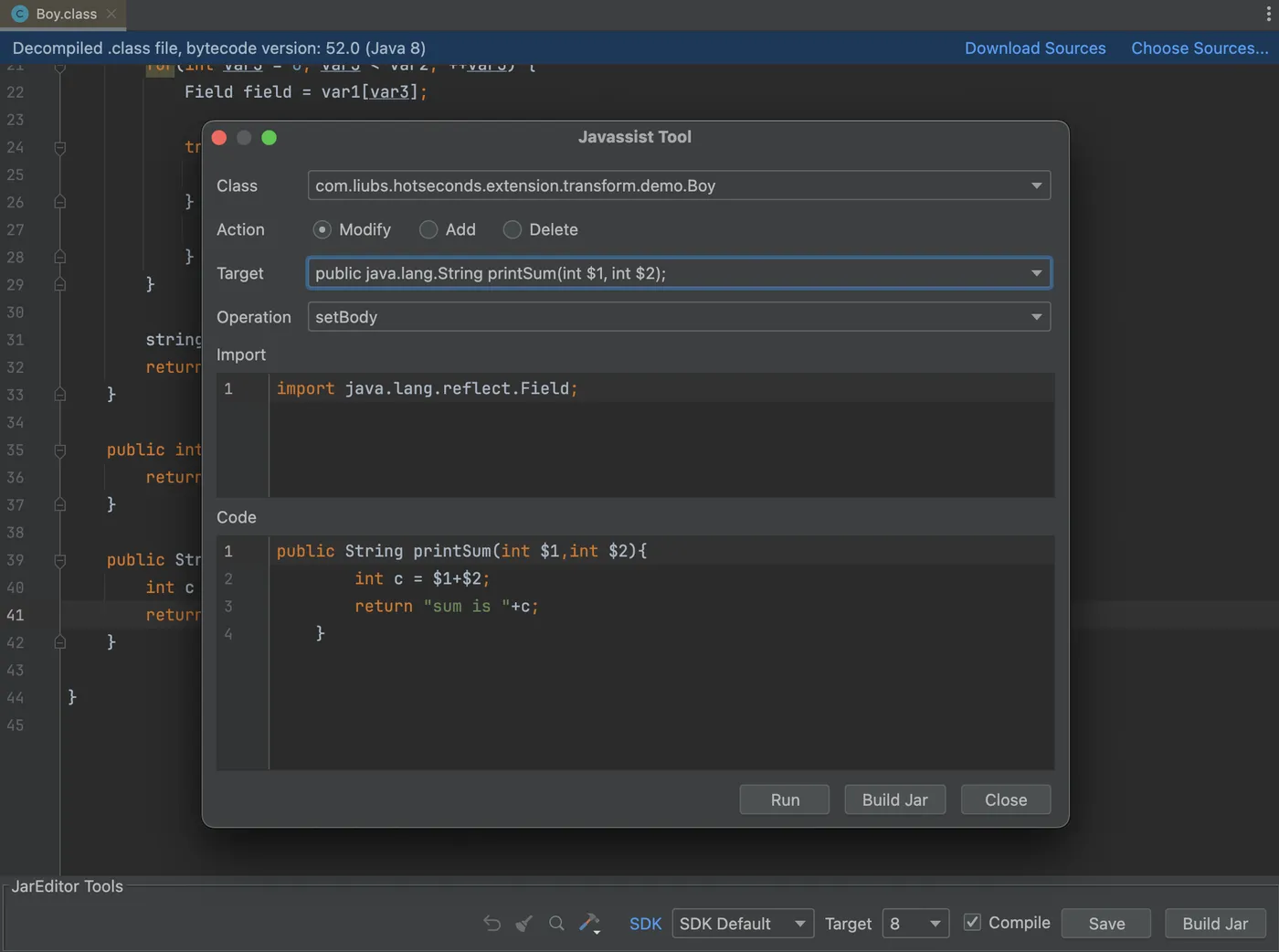Open the SDK Default dropdown

(743, 924)
